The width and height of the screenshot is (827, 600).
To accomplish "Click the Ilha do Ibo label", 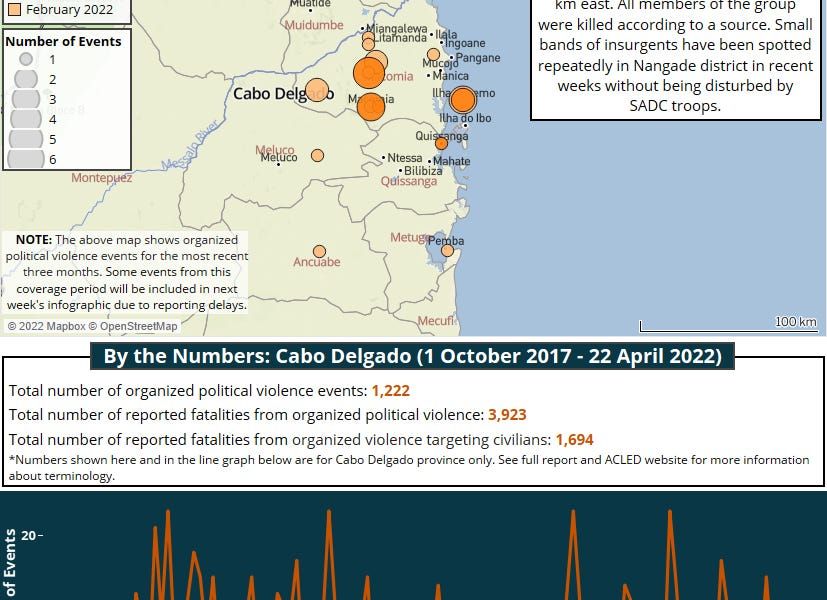I will coord(465,118).
